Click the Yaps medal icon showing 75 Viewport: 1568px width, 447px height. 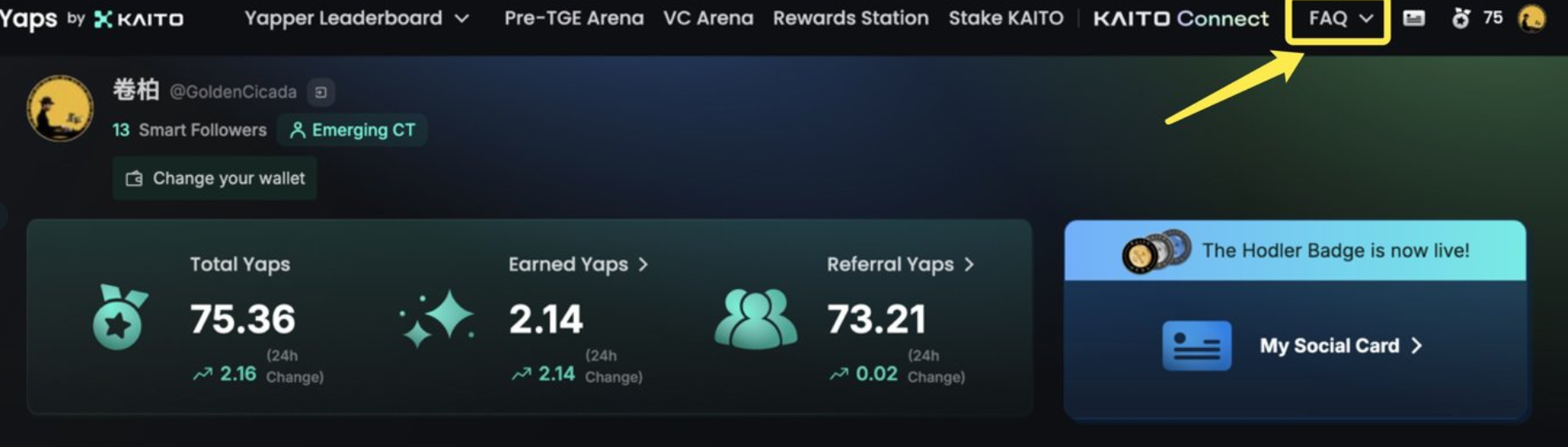1460,18
